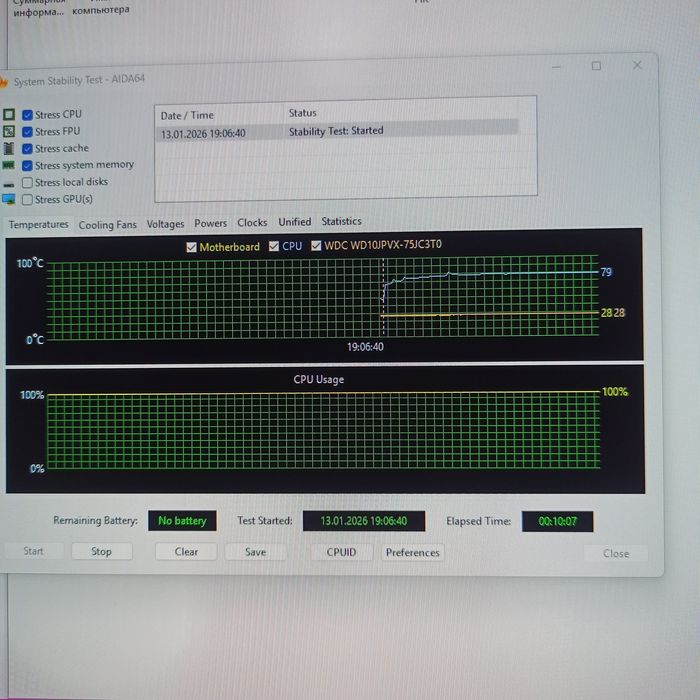Click the greyed Start button

33,551
